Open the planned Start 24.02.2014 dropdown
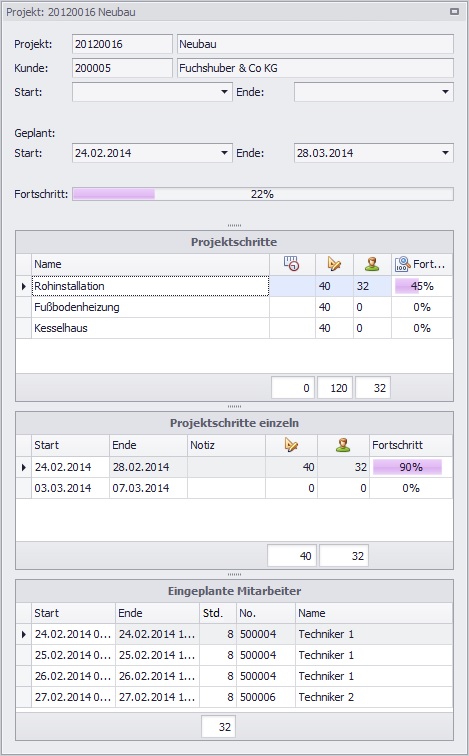This screenshot has height=756, width=469. pyautogui.click(x=224, y=153)
